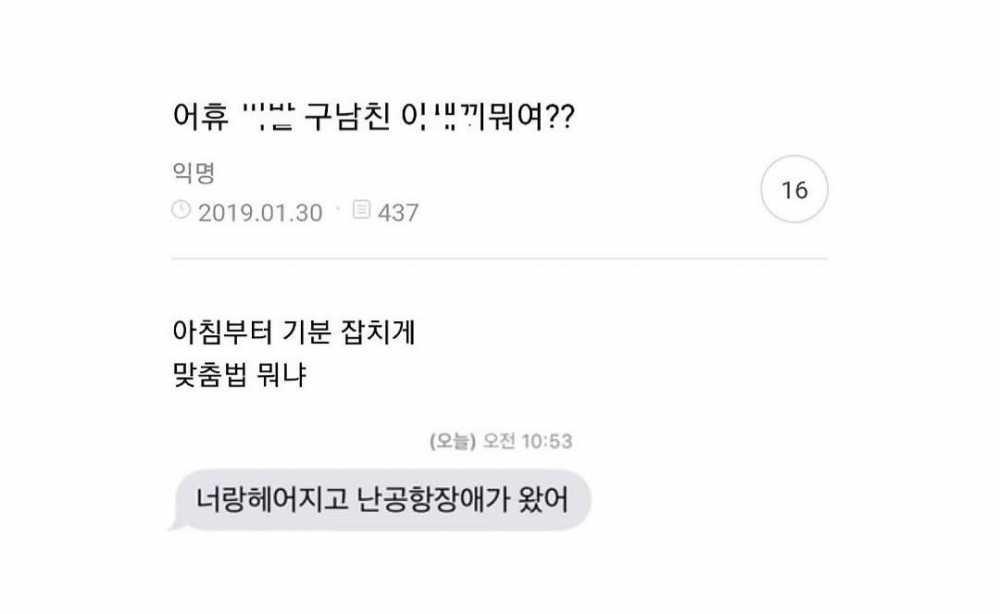Image resolution: width=1000 pixels, height=614 pixels.
Task: Click 왔어 at the end of the message
Action: click(545, 498)
